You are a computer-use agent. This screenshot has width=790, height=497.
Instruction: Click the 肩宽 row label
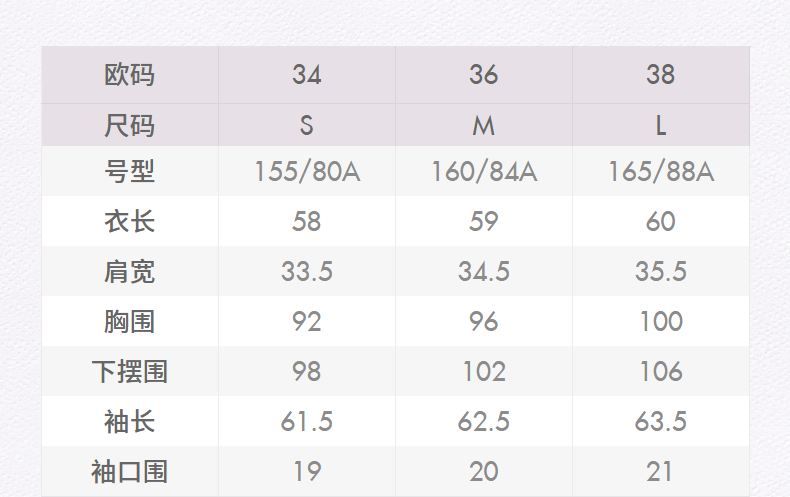pyautogui.click(x=130, y=272)
